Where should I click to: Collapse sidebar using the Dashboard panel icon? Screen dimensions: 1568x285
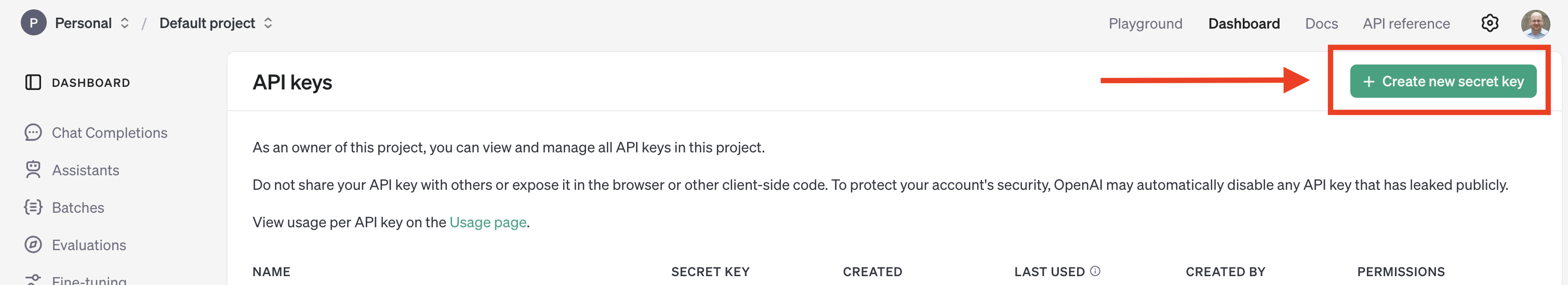tap(33, 82)
